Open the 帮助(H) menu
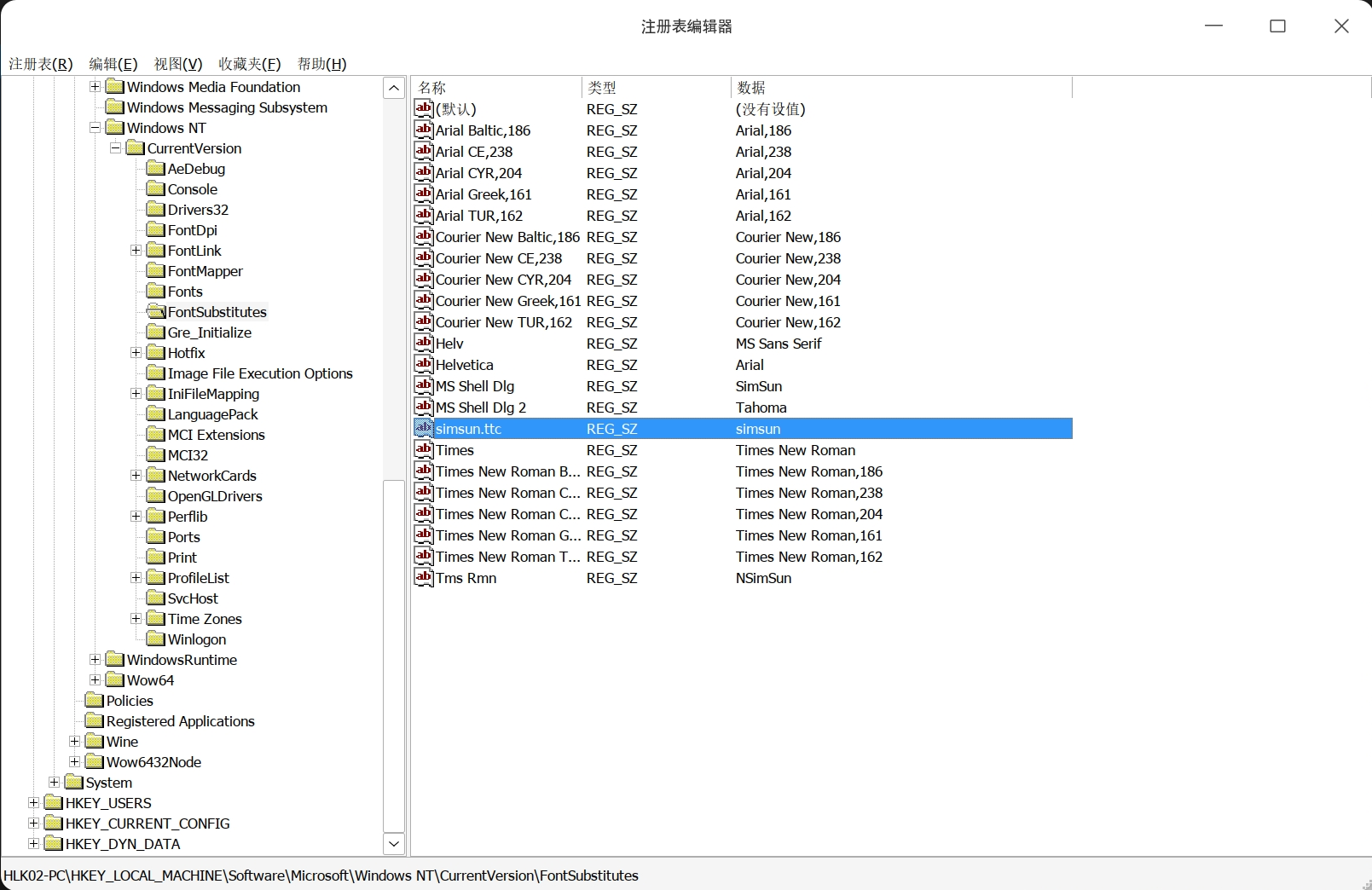Image resolution: width=1372 pixels, height=890 pixels. coord(322,64)
